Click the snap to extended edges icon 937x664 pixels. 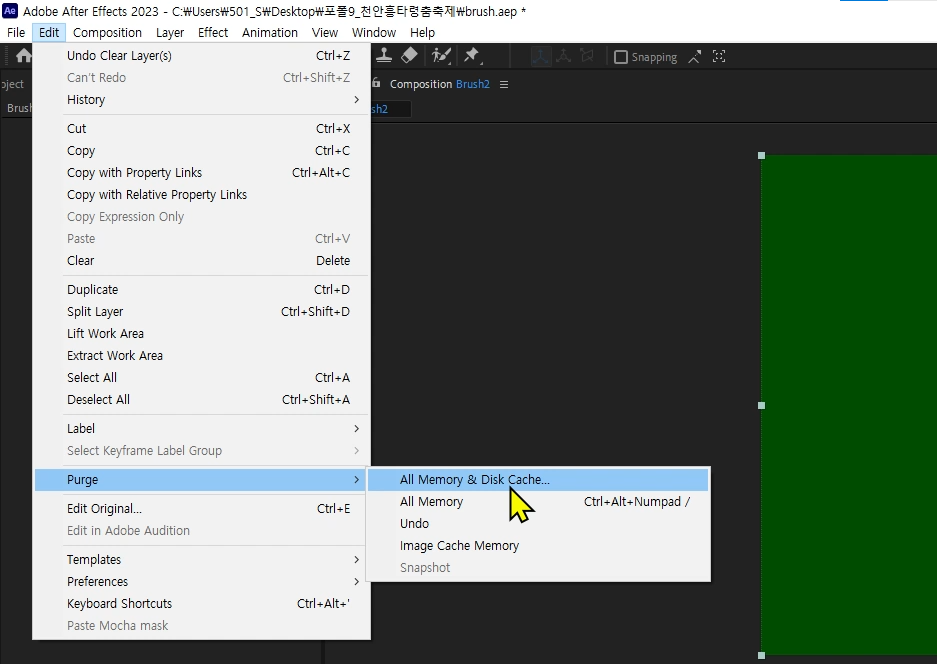pos(694,57)
